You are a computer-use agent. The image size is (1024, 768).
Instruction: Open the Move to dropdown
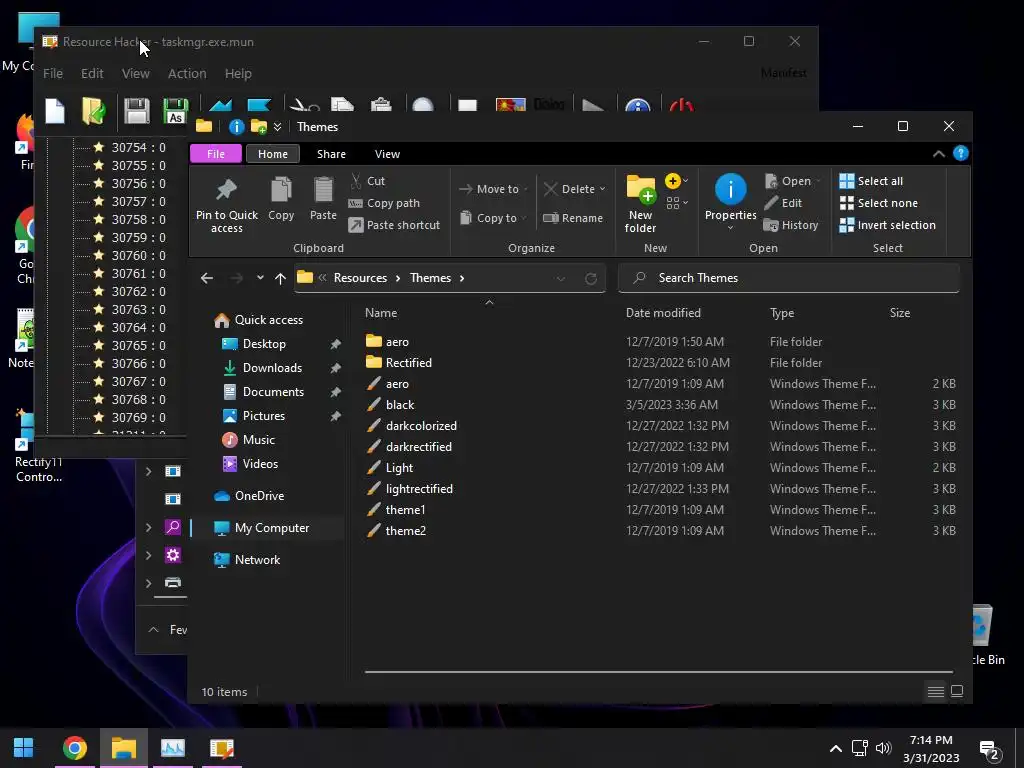[493, 189]
